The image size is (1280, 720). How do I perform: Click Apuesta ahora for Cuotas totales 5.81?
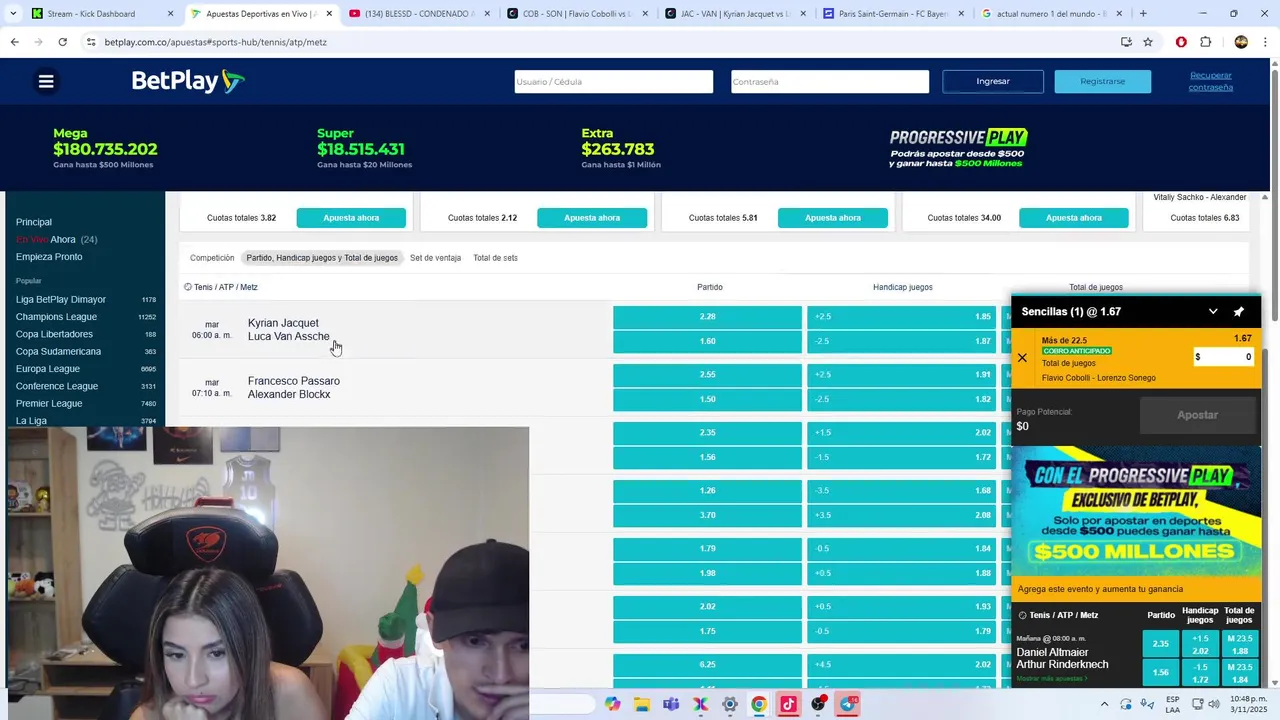[x=833, y=218]
